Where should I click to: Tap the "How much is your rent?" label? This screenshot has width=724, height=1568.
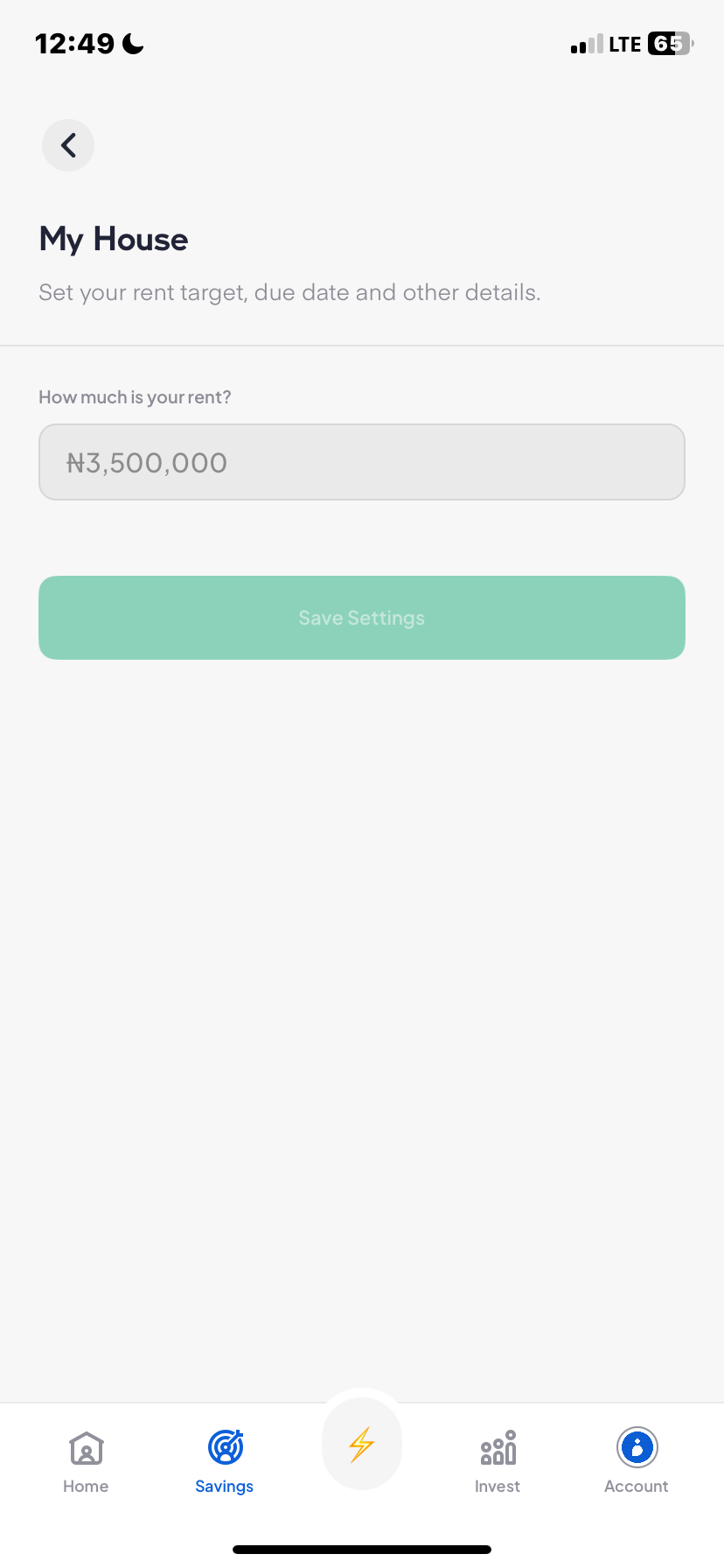coord(135,397)
